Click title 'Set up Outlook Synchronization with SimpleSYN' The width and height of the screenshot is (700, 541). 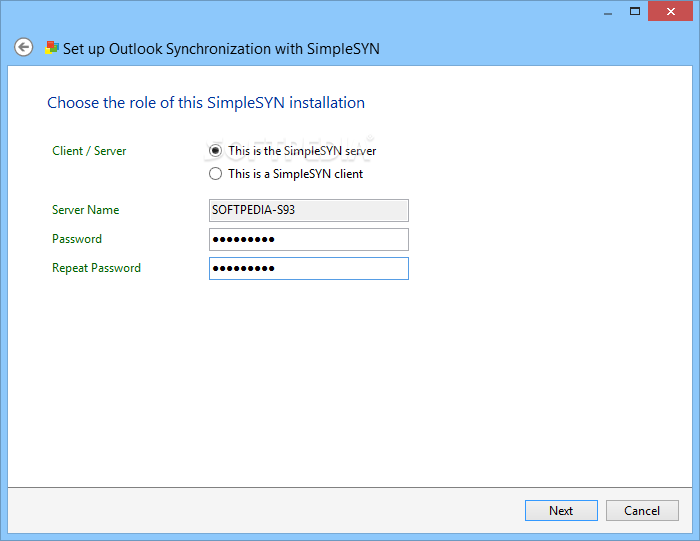[x=221, y=49]
